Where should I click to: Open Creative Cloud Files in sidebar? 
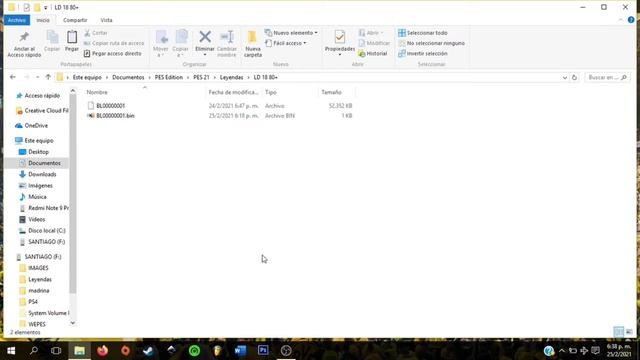42,111
